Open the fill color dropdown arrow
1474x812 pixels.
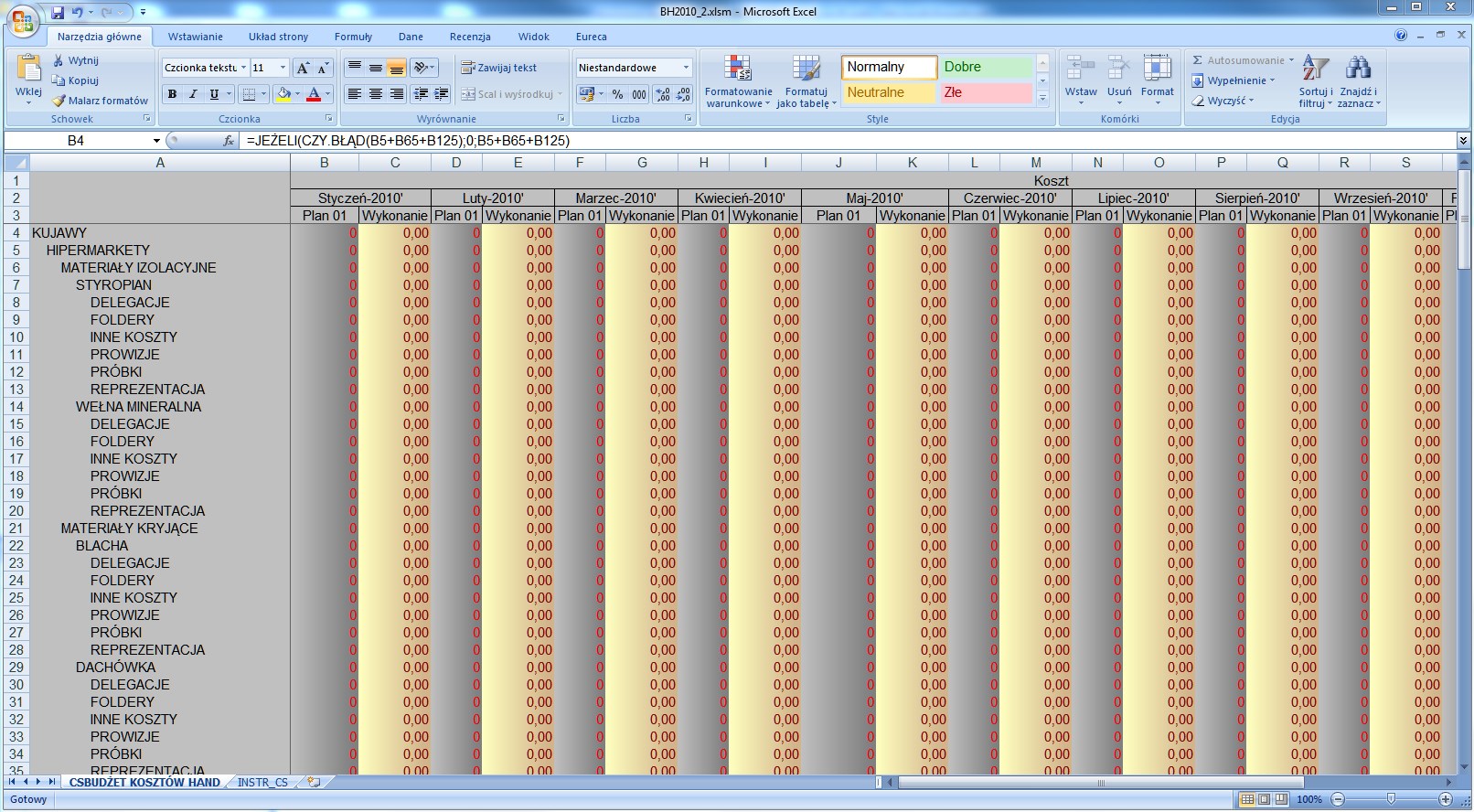(x=297, y=93)
